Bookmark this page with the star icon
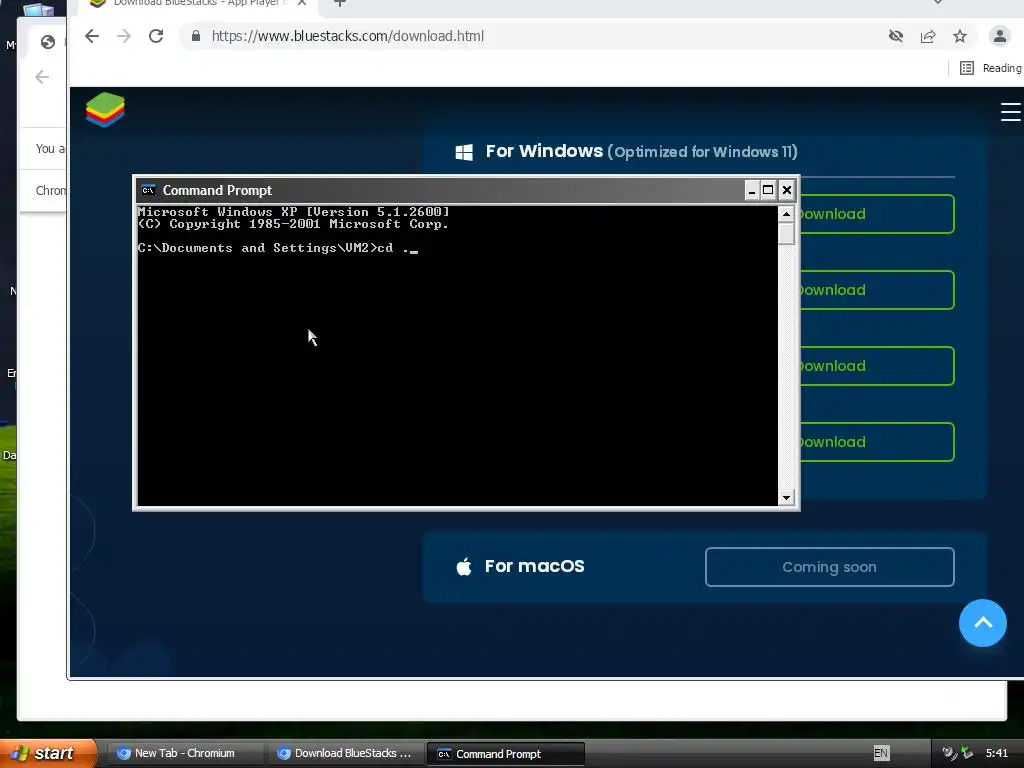This screenshot has width=1024, height=768. coord(960,36)
